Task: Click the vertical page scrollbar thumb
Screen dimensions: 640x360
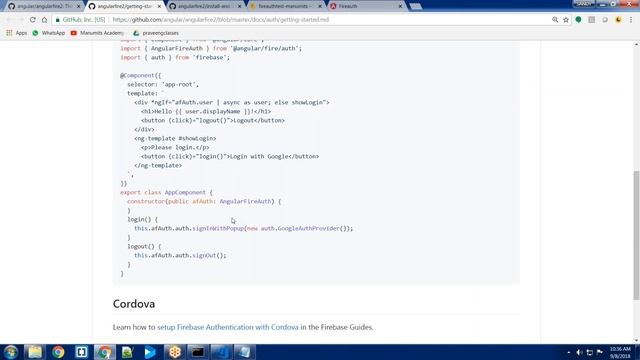Action: (636, 235)
